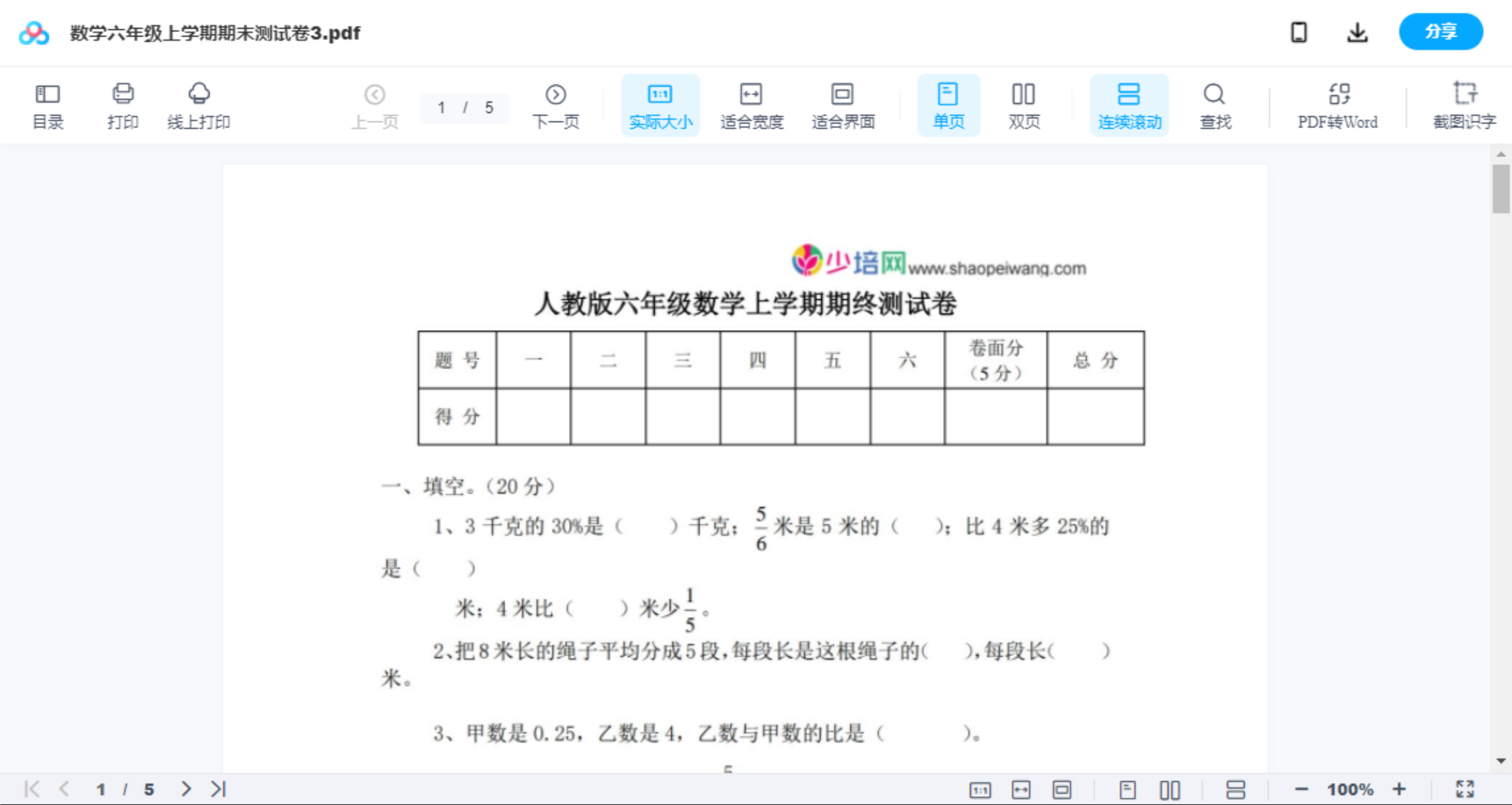The image size is (1512, 805).
Task: Open the 查找 search tool
Action: pos(1214,104)
